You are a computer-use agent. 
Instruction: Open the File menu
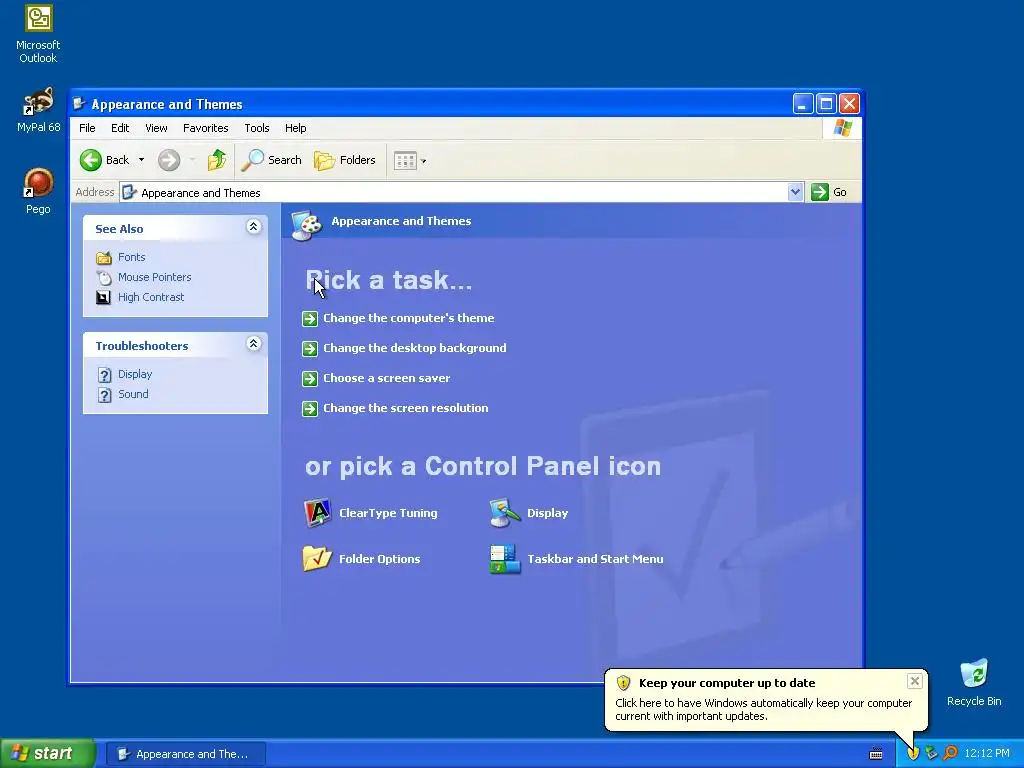[x=87, y=128]
